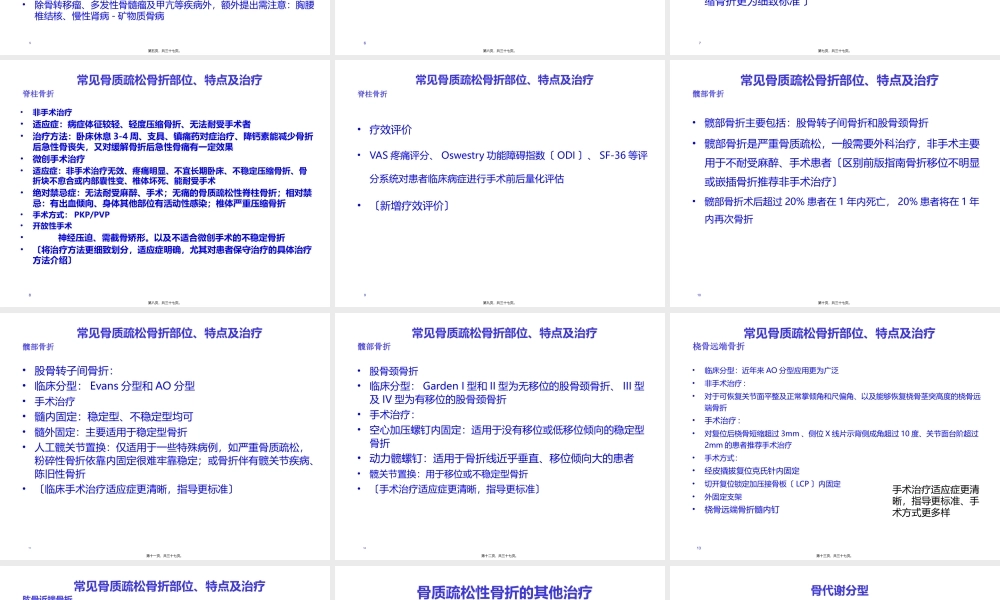Click 髋部骨折 subtitle in the 股骨颈骨折 slide
The height and width of the screenshot is (600, 1000).
coord(374,346)
